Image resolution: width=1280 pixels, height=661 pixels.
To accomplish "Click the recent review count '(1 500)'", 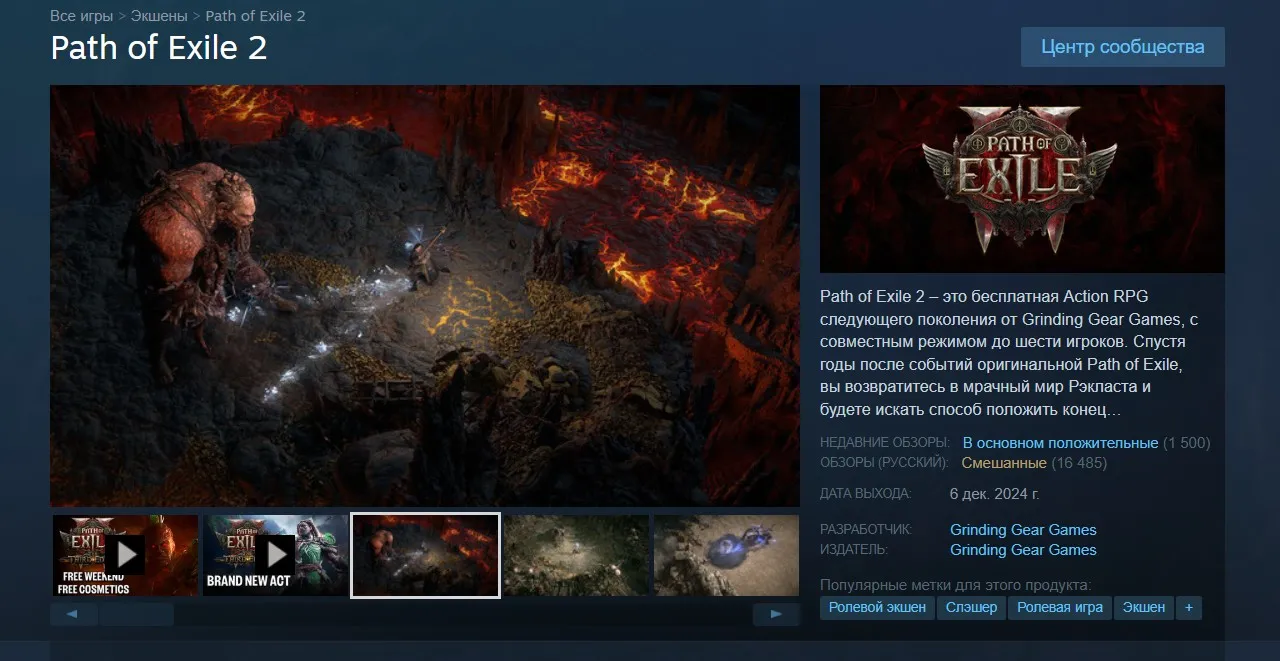I will (x=1187, y=443).
